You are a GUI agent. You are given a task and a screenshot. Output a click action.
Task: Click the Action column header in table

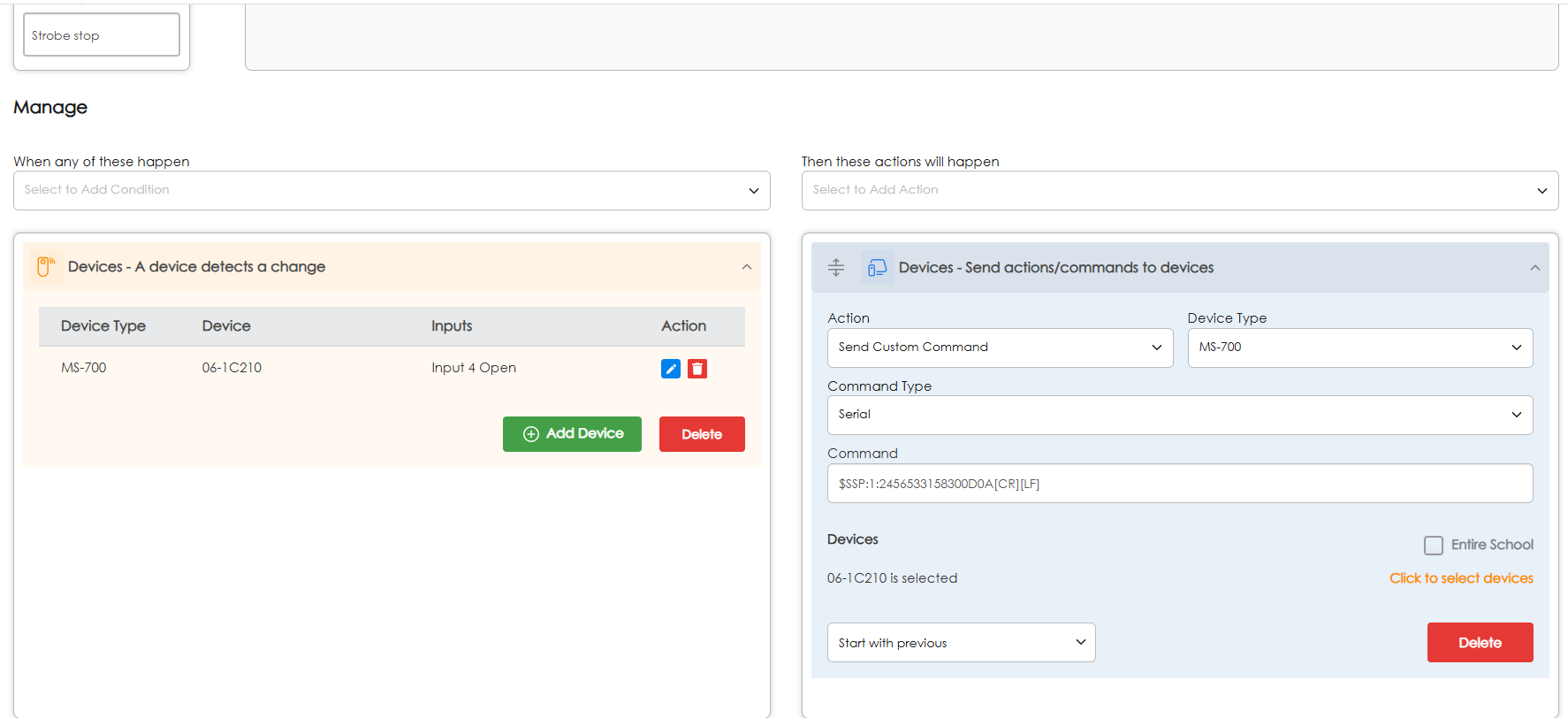click(683, 326)
